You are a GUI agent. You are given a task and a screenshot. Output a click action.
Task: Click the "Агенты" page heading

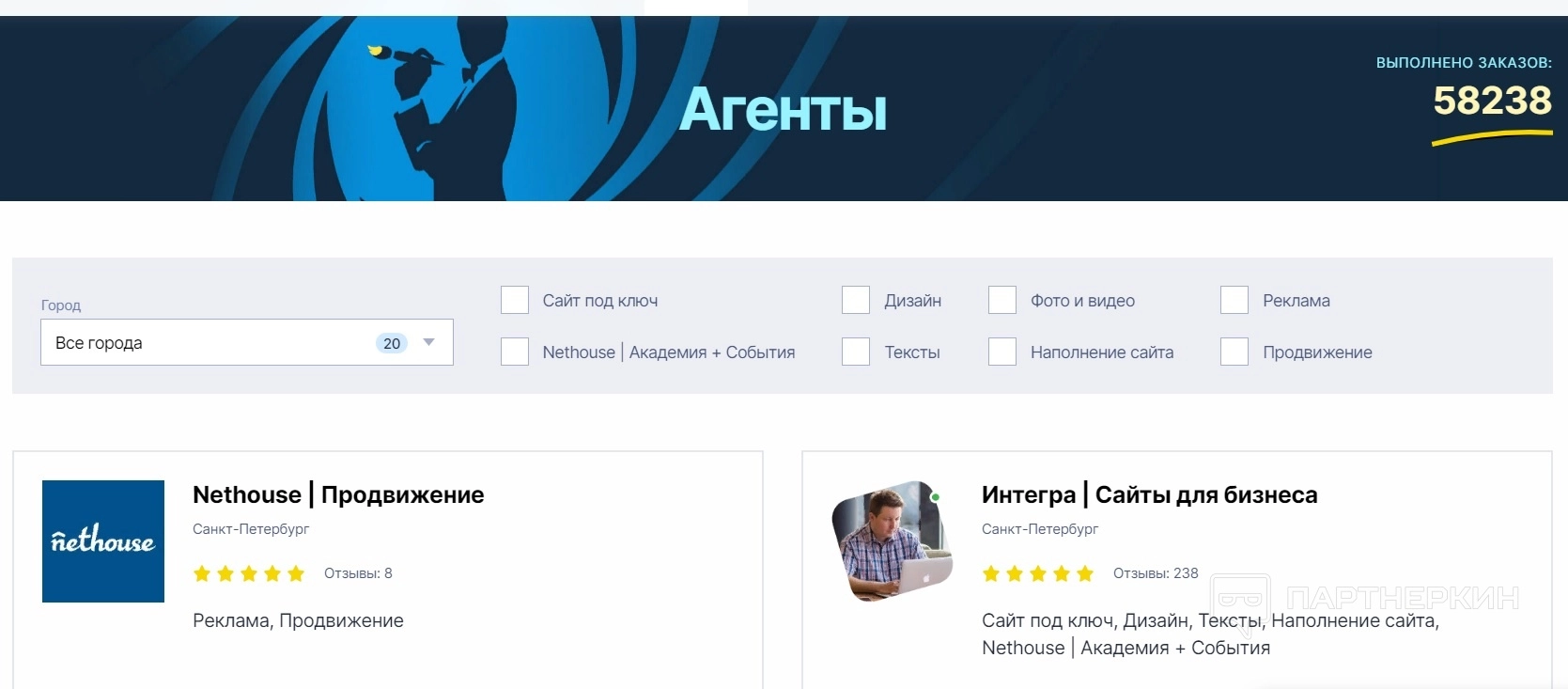click(783, 109)
